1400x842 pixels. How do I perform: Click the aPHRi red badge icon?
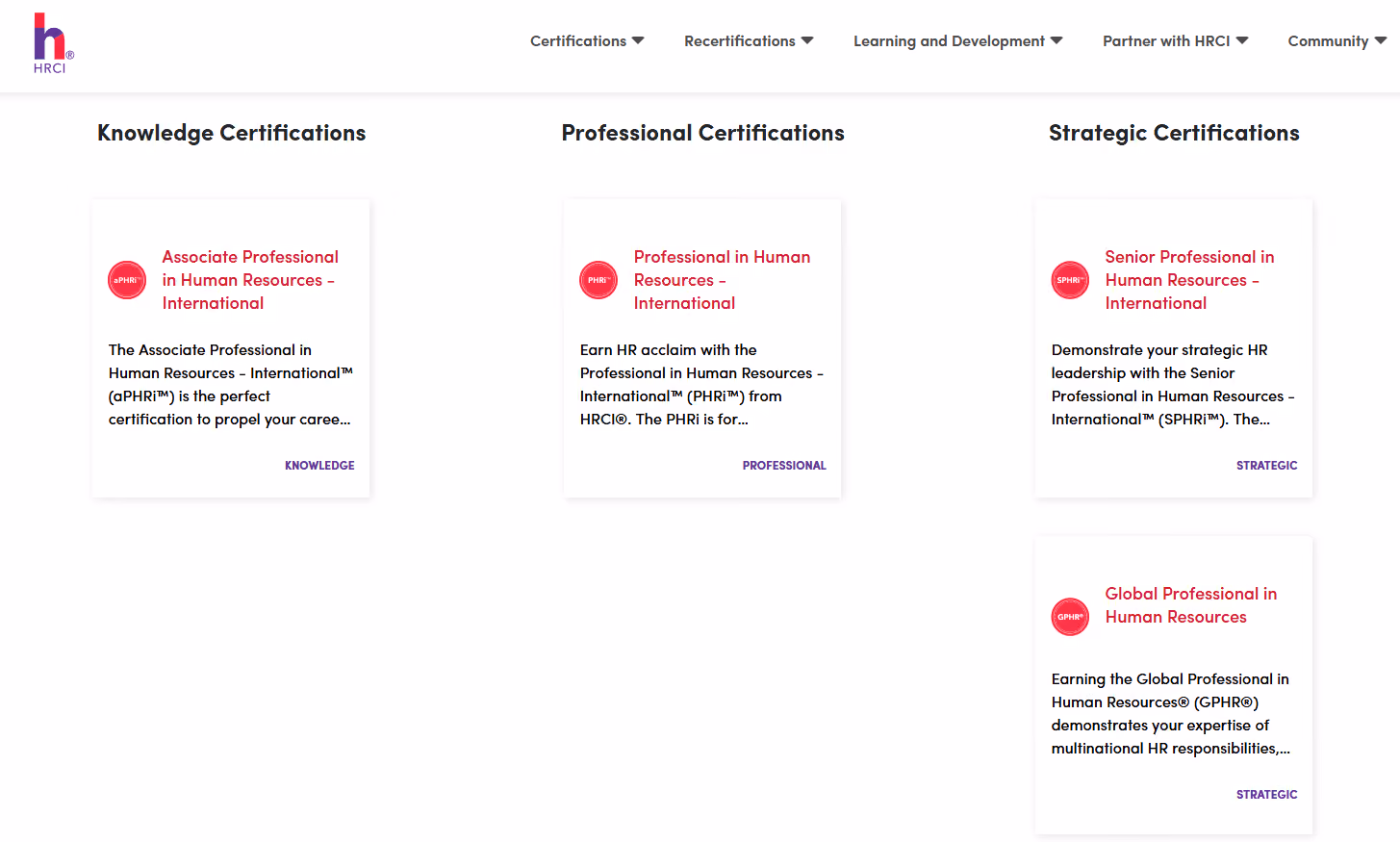click(x=127, y=280)
